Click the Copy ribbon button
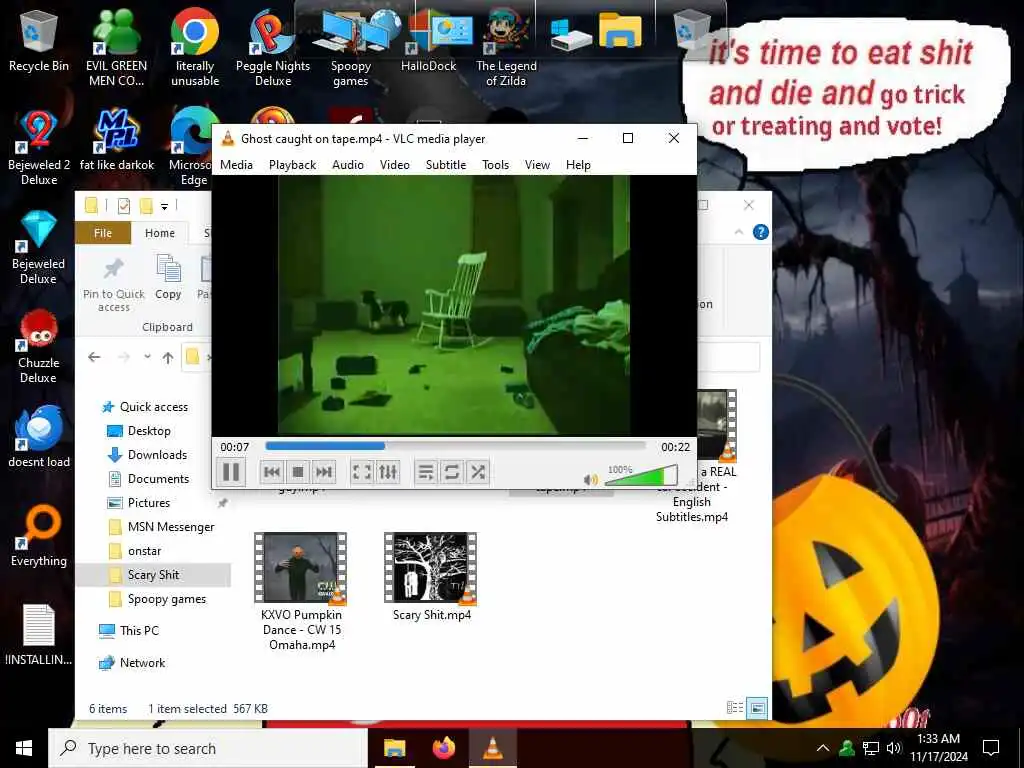This screenshot has width=1024, height=768. pos(168,278)
